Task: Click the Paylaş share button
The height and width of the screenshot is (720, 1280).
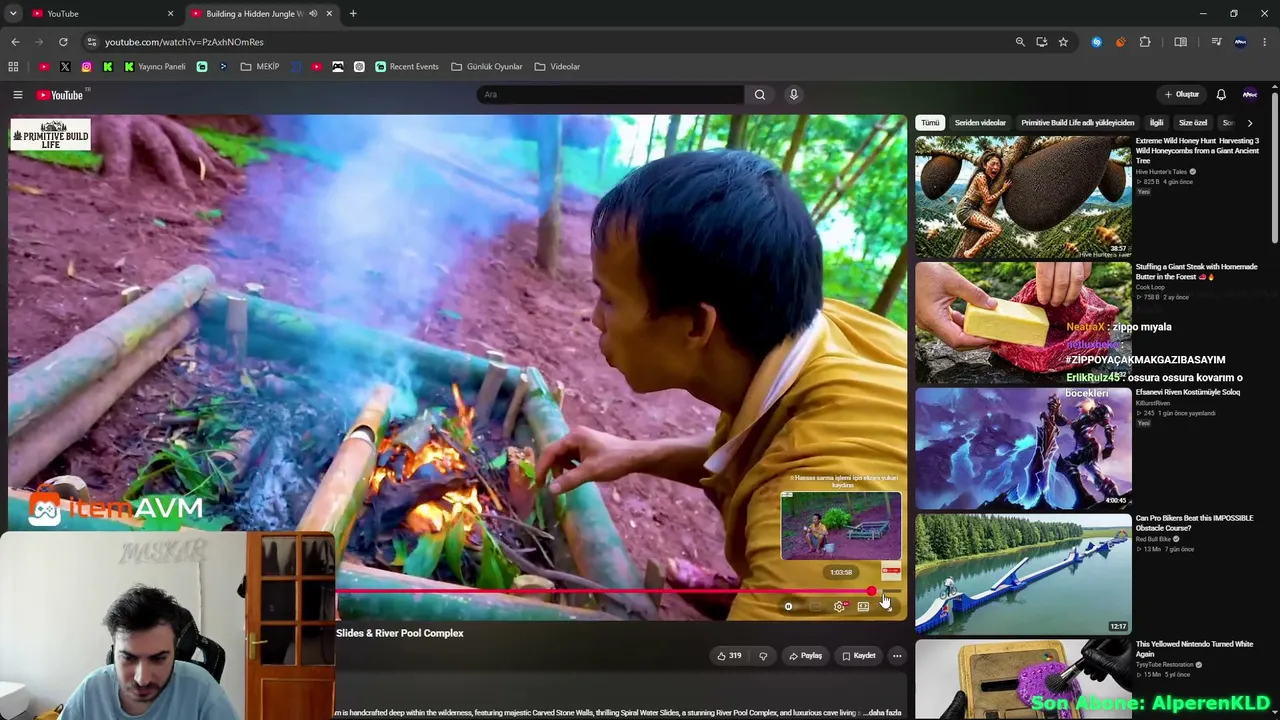Action: (805, 656)
